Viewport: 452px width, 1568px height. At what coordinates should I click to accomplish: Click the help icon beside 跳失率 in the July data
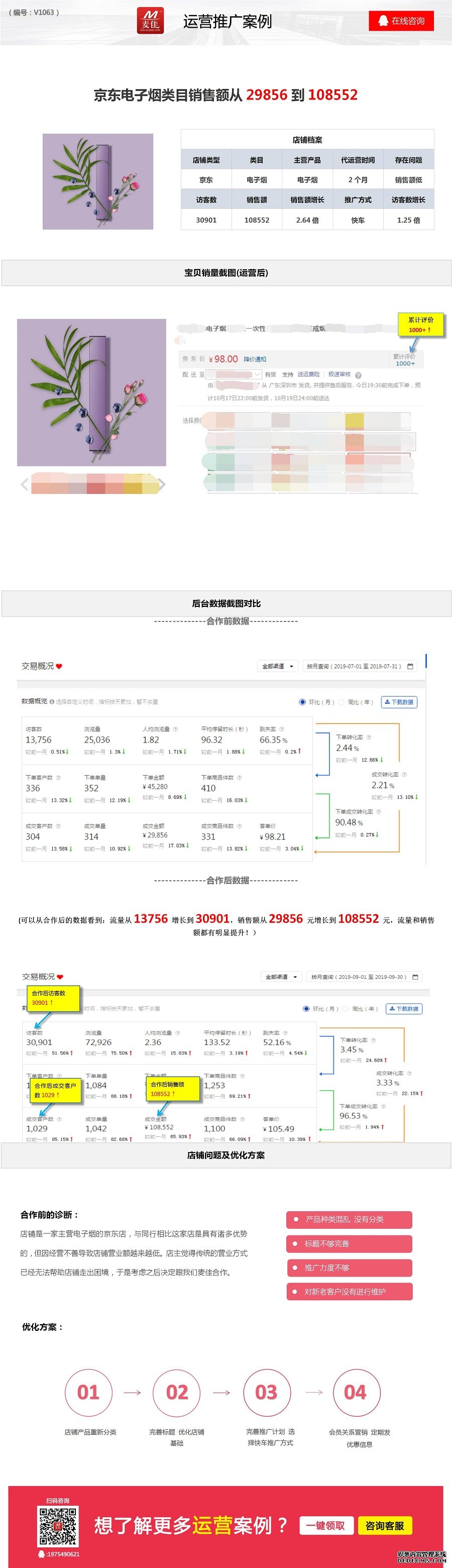[281, 728]
